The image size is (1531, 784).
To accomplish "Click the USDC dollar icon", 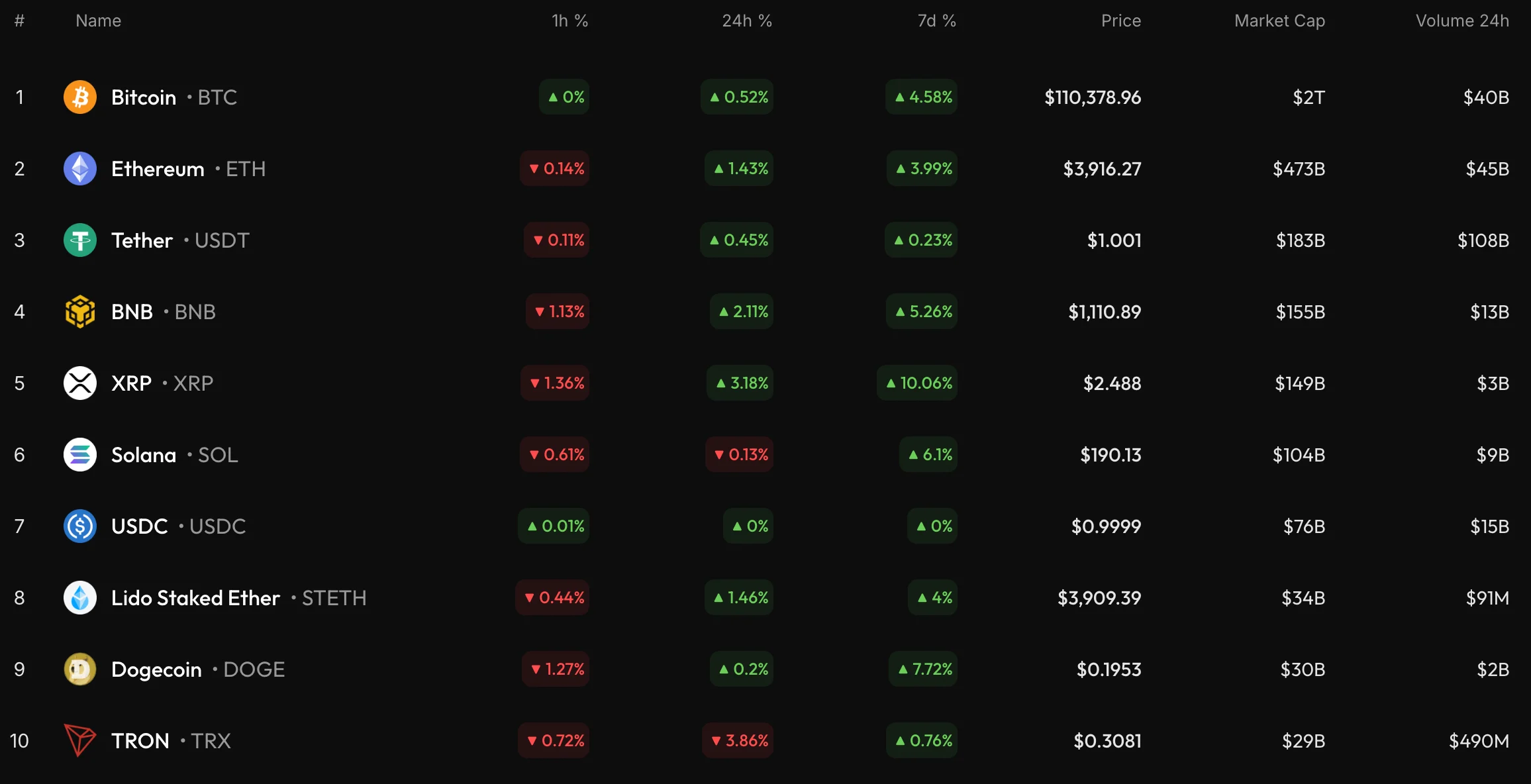I will pyautogui.click(x=80, y=526).
